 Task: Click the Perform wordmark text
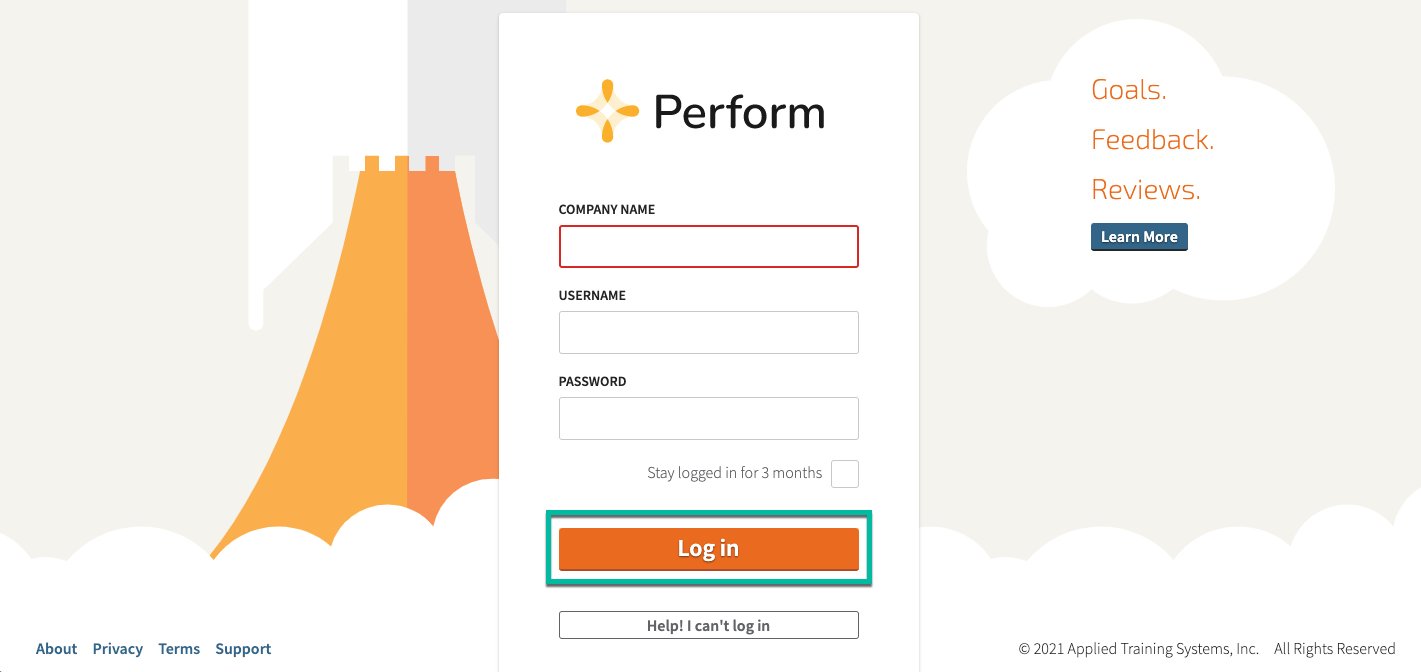tap(739, 112)
